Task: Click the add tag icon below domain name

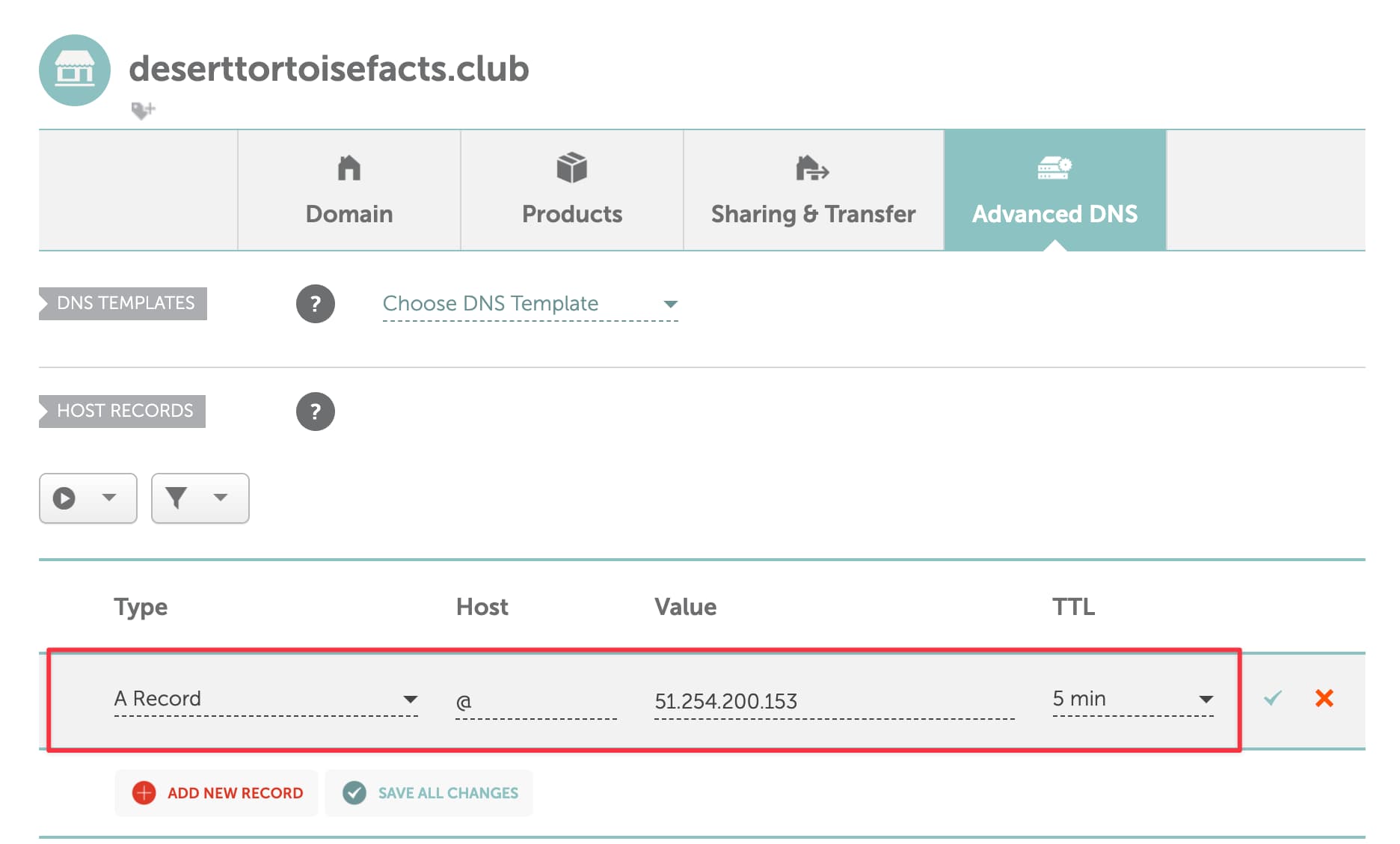Action: (142, 111)
